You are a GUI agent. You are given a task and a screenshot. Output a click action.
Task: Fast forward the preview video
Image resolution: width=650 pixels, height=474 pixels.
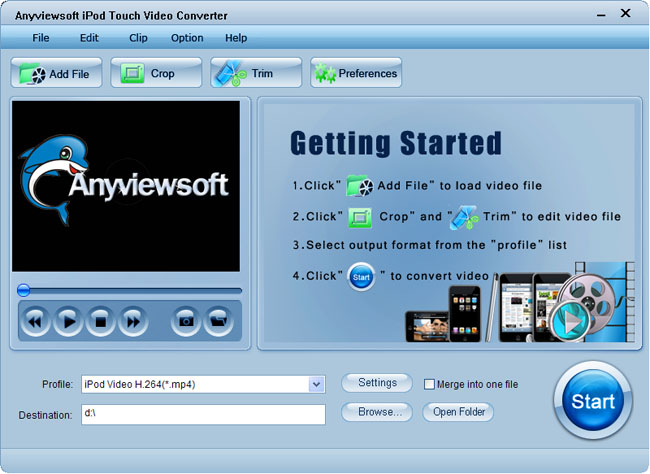pyautogui.click(x=133, y=321)
